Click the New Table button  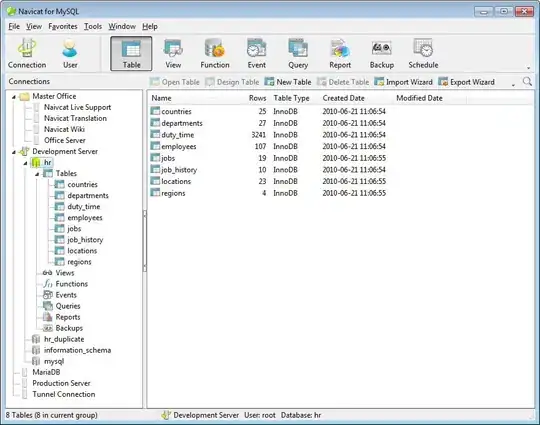tap(288, 82)
